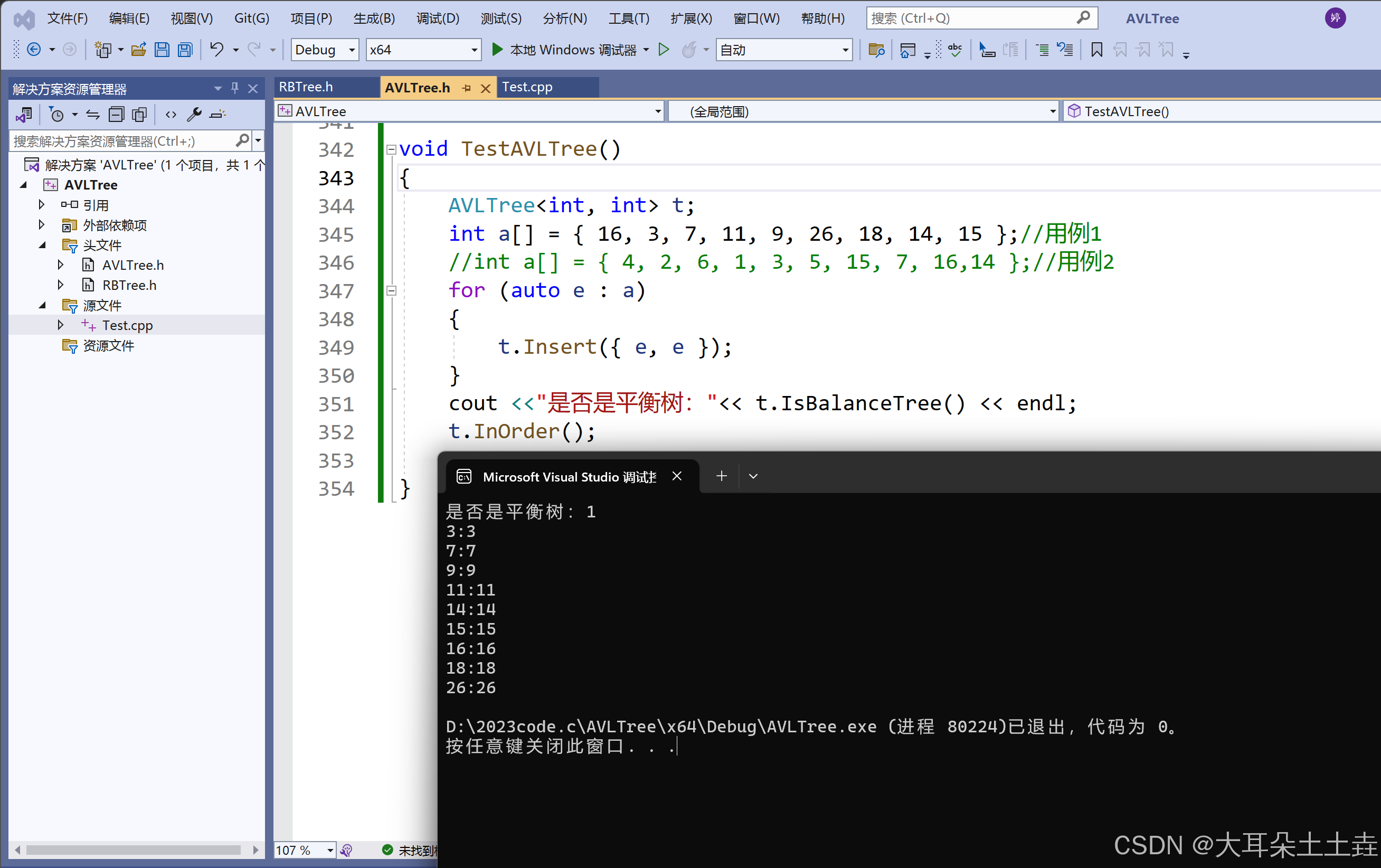Start Without Debugging using the hollow play icon
1381x868 pixels.
tap(664, 50)
